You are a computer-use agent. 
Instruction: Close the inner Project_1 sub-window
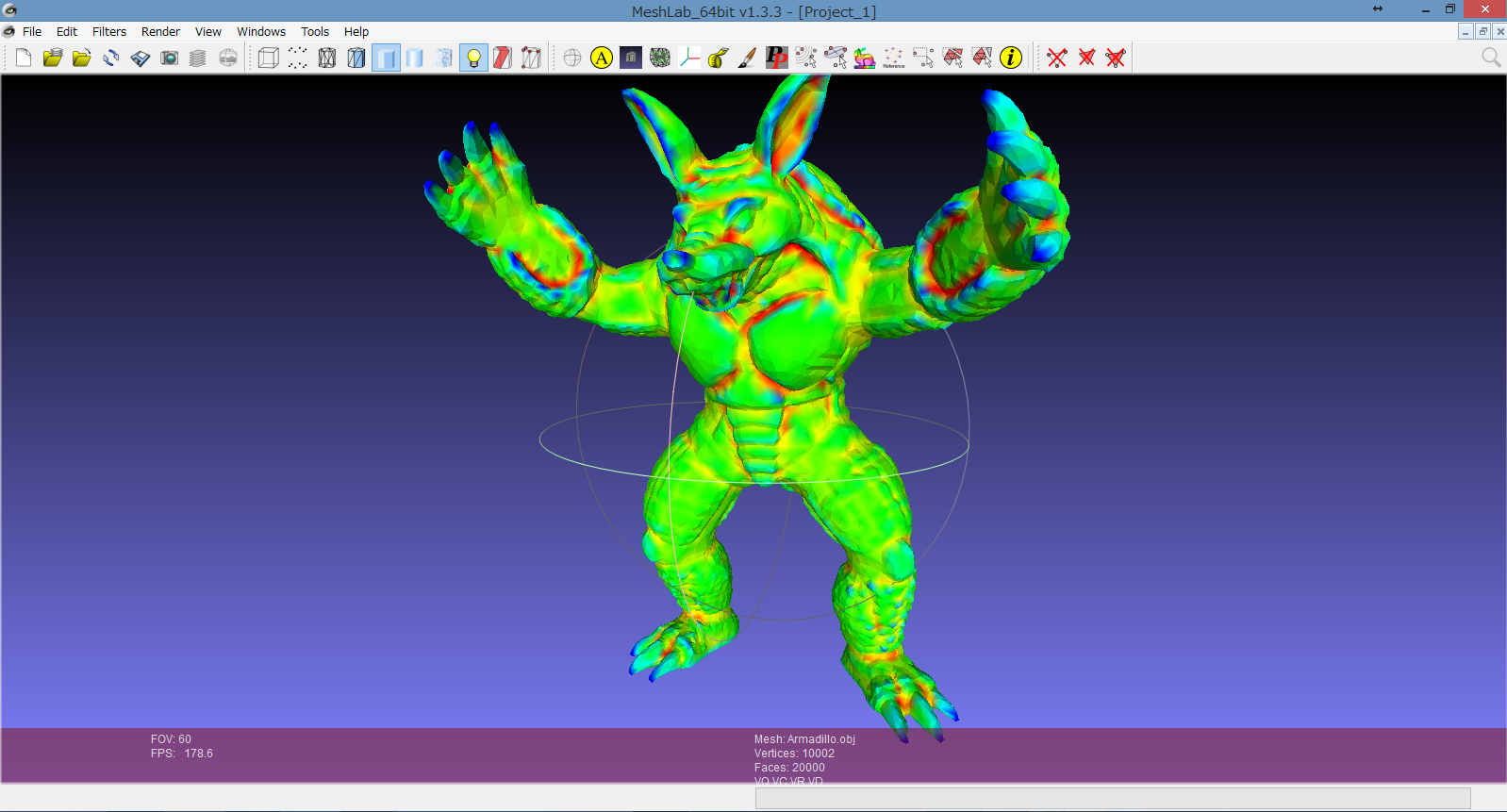pos(1499,31)
